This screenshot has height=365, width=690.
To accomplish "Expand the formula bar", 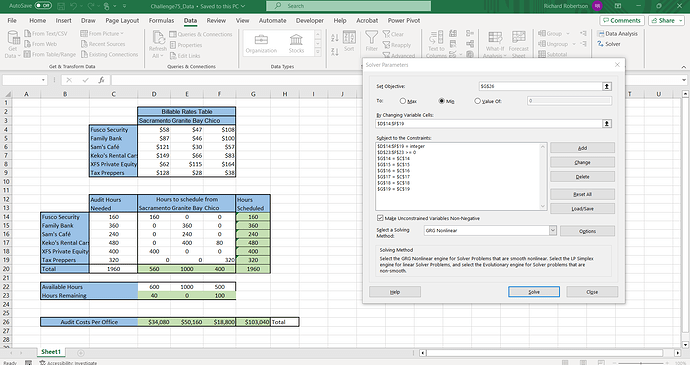I will (x=684, y=80).
